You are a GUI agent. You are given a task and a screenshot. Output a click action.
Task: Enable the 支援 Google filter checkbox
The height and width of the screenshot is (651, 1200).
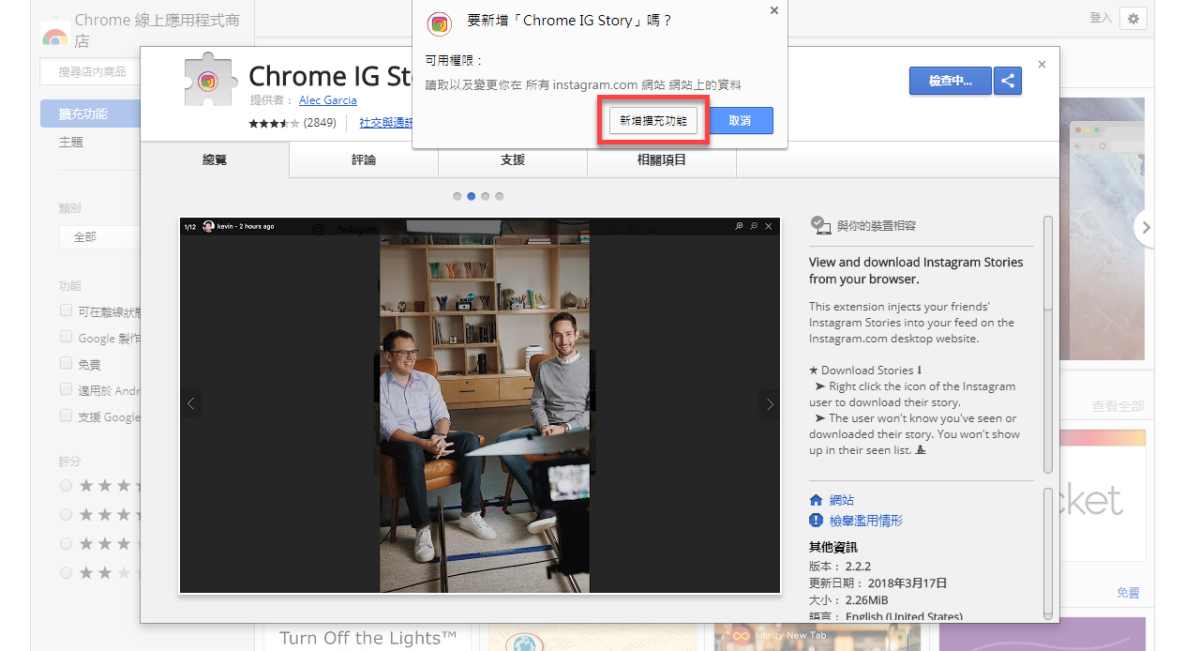click(66, 416)
